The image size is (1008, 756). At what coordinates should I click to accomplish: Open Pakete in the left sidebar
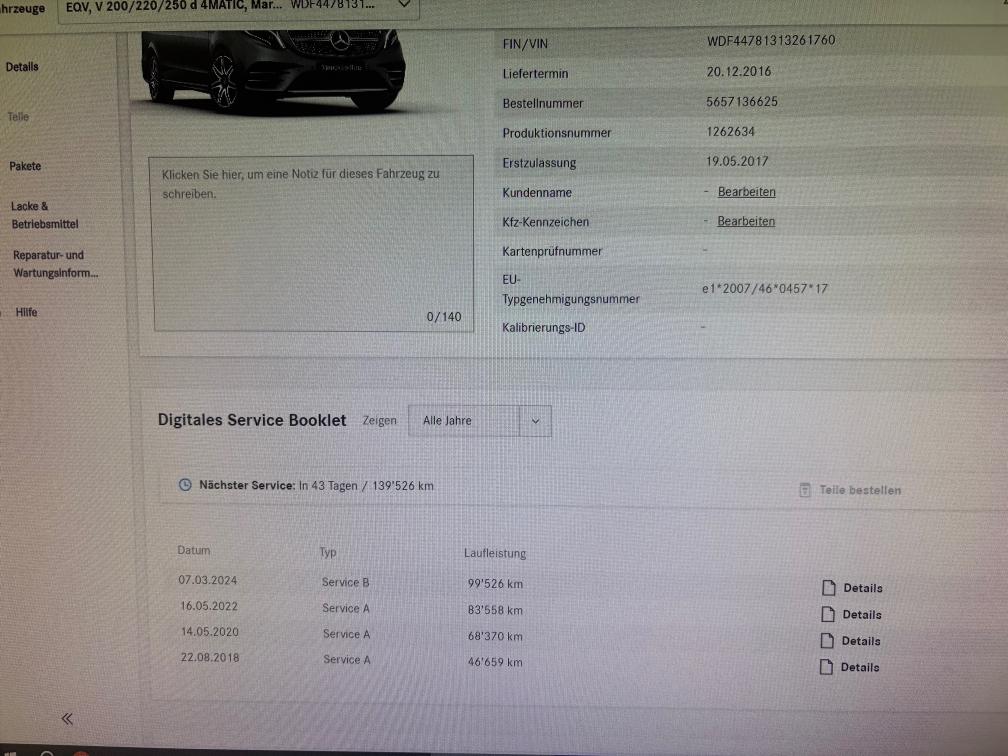point(26,166)
